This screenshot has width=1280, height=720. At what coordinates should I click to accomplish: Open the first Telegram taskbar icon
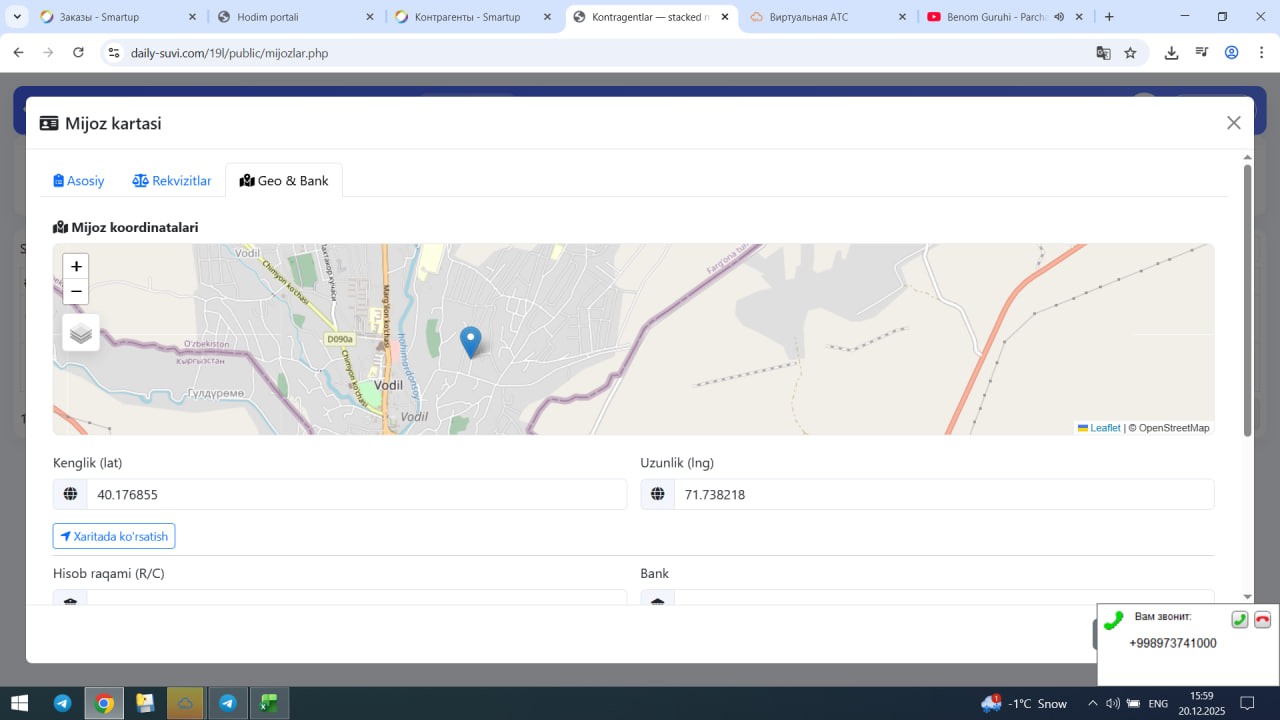pos(63,703)
